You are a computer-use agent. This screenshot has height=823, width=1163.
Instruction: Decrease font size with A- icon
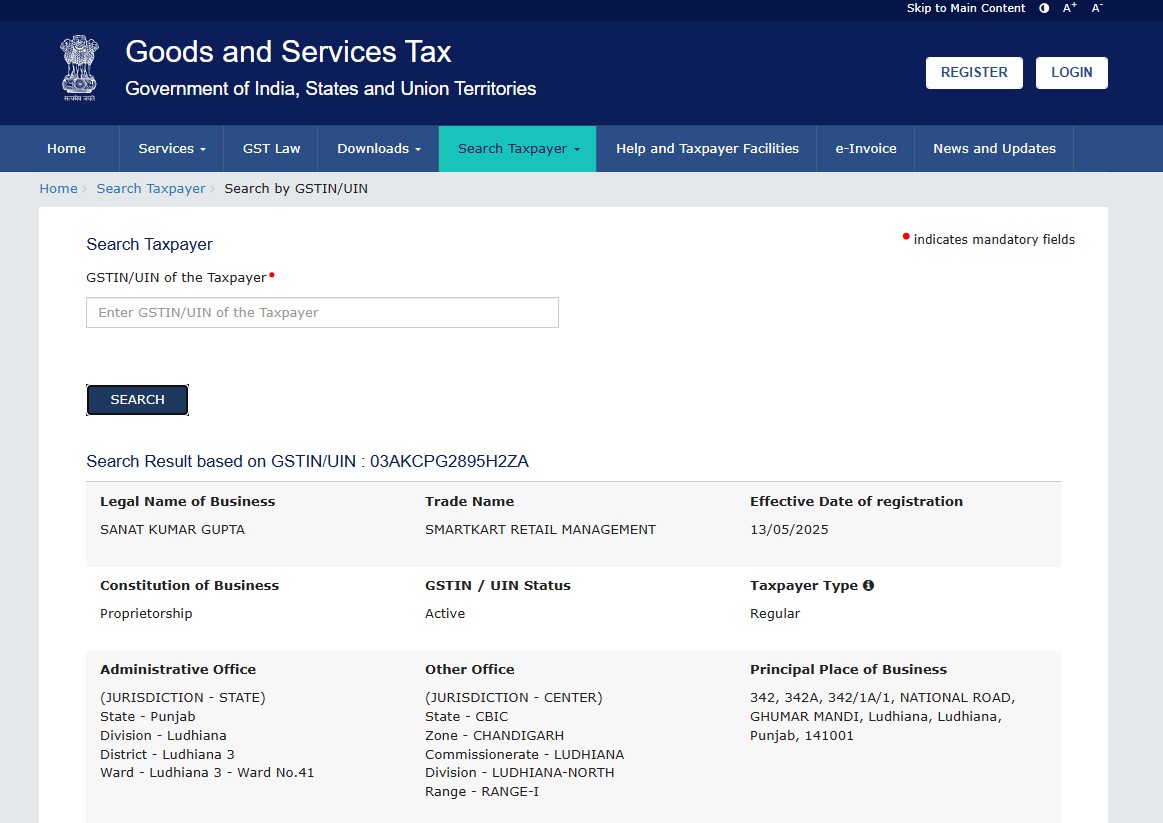tap(1097, 8)
